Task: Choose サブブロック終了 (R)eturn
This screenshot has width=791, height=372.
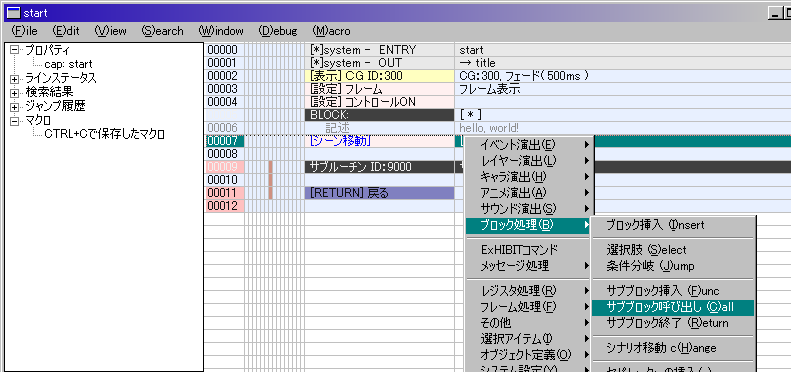Action: [x=672, y=323]
